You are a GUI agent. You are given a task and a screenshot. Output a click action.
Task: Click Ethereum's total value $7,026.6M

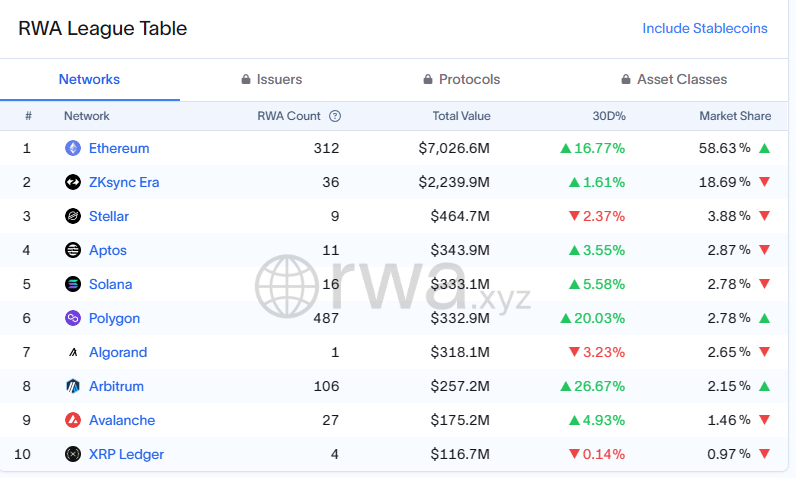click(454, 148)
